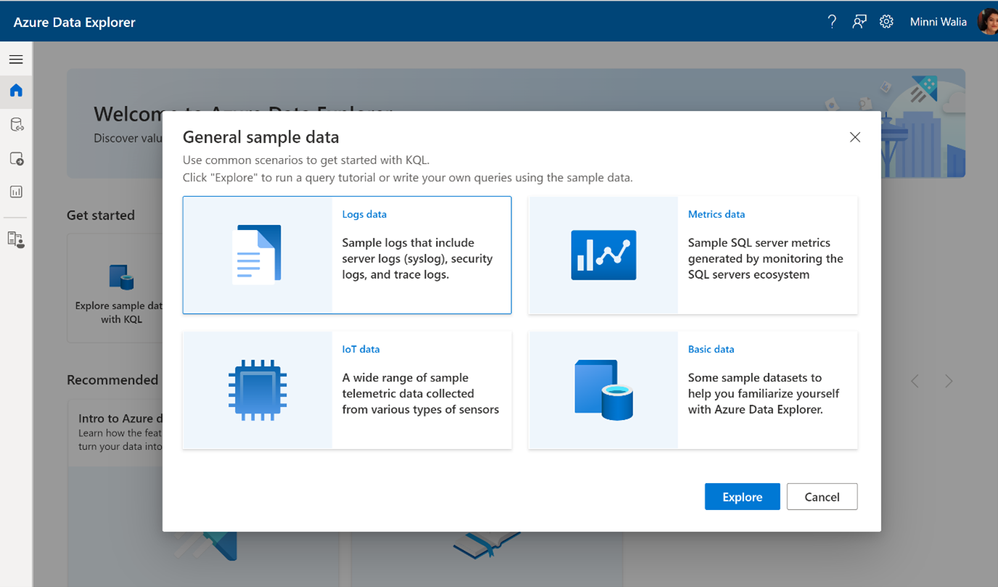Viewport: 998px width, 587px height.
Task: Click the Metrics data chart icon
Action: [603, 255]
